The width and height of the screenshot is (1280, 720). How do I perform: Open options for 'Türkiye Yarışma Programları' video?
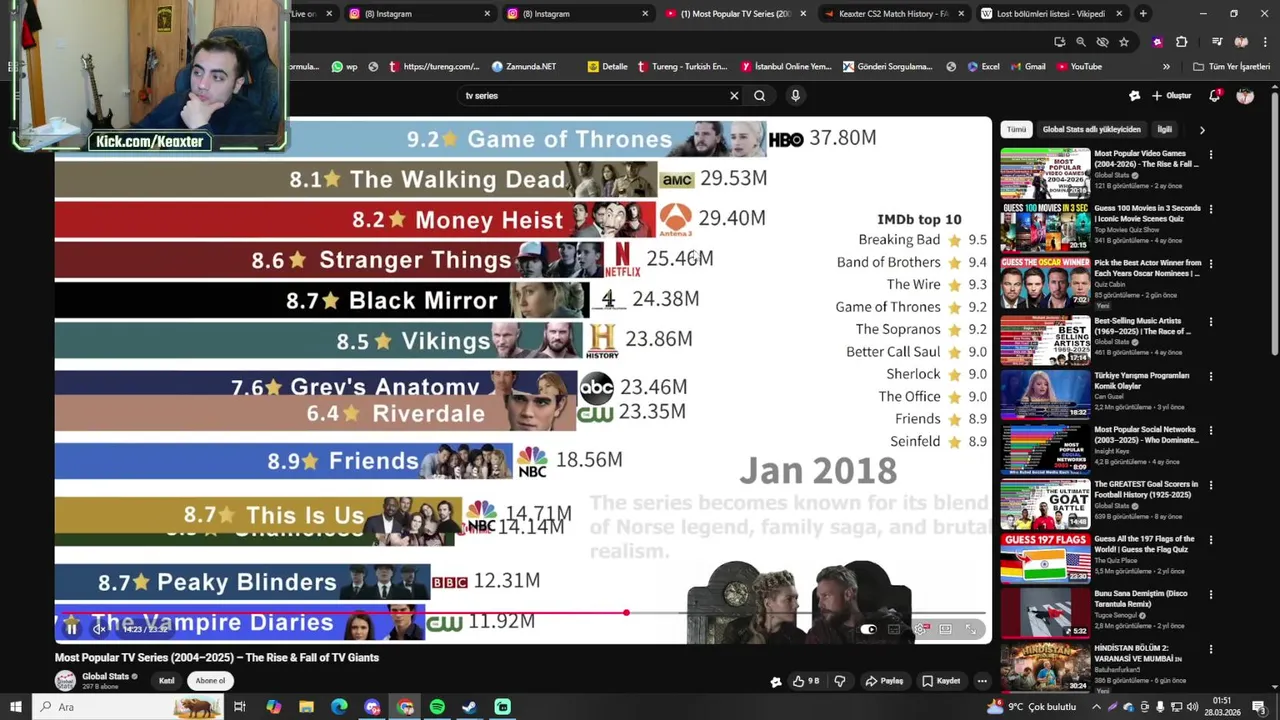pyautogui.click(x=1211, y=377)
